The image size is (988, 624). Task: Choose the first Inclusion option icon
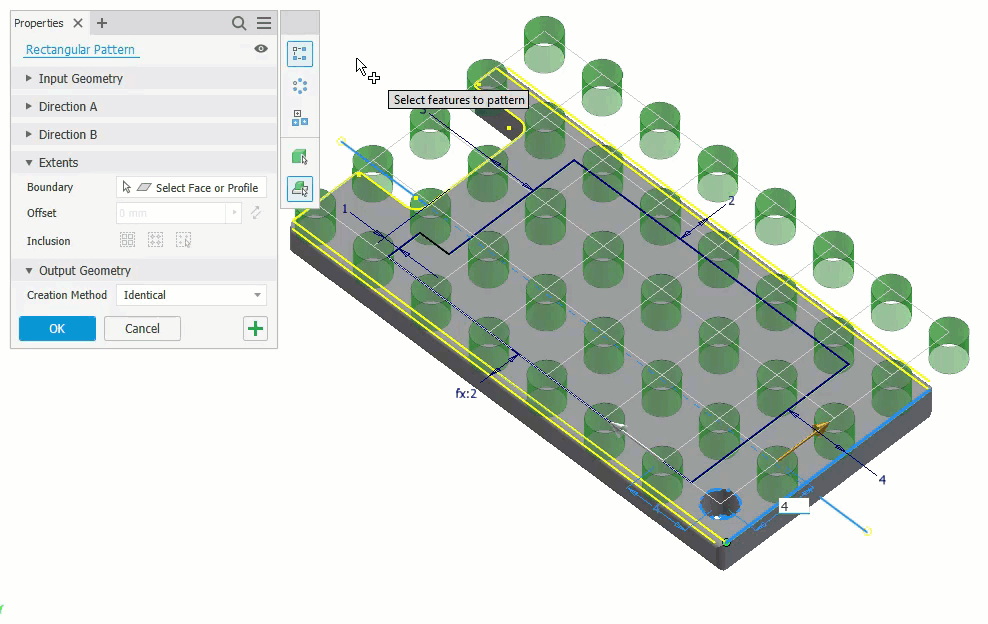128,240
